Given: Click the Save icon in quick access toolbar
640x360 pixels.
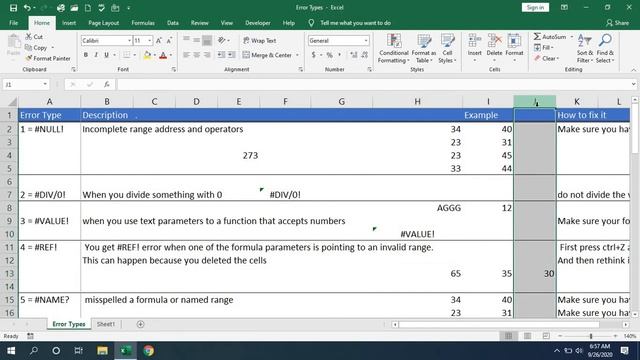Looking at the screenshot, I should click(13, 7).
